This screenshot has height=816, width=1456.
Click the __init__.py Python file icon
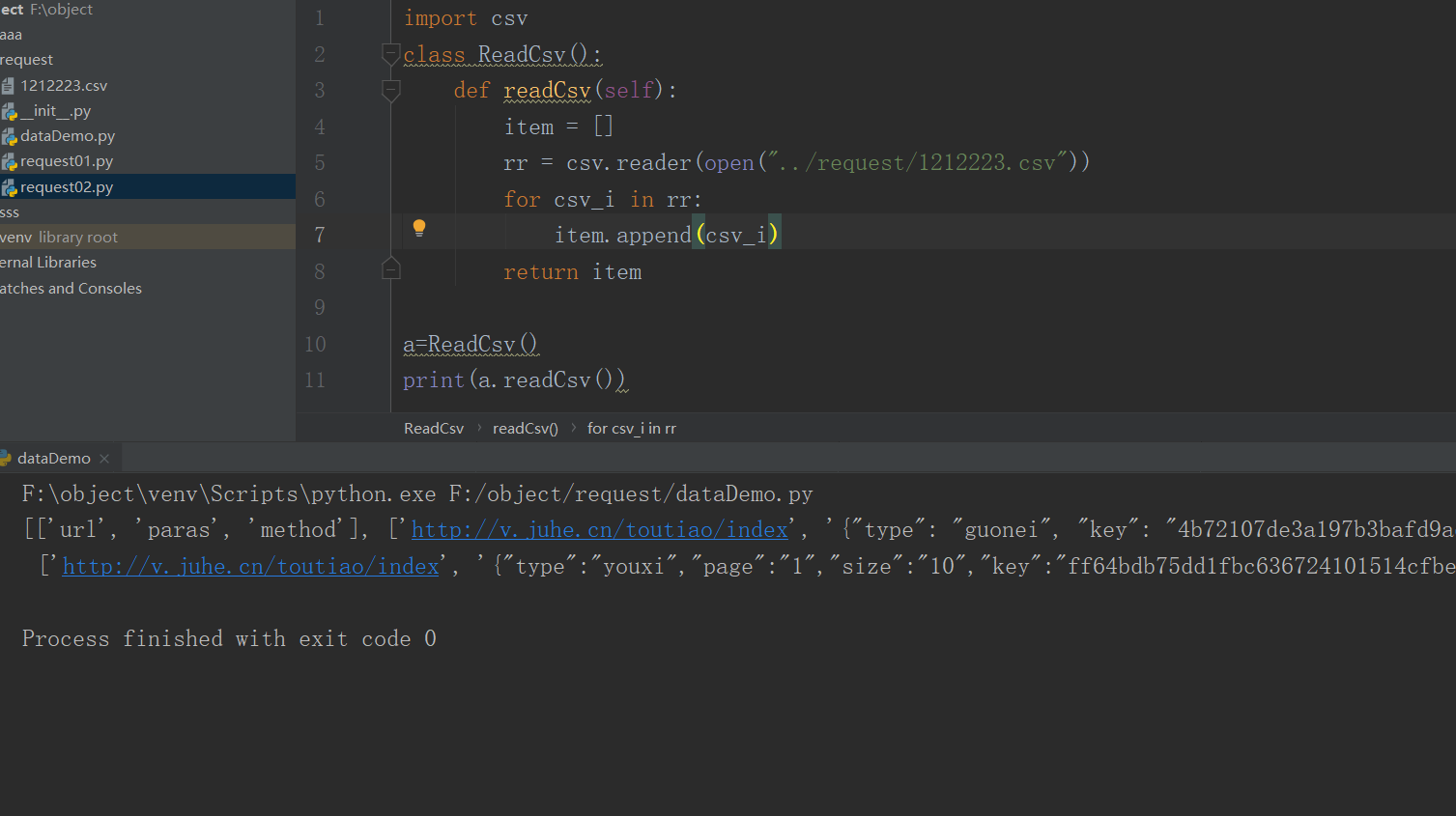[x=9, y=111]
